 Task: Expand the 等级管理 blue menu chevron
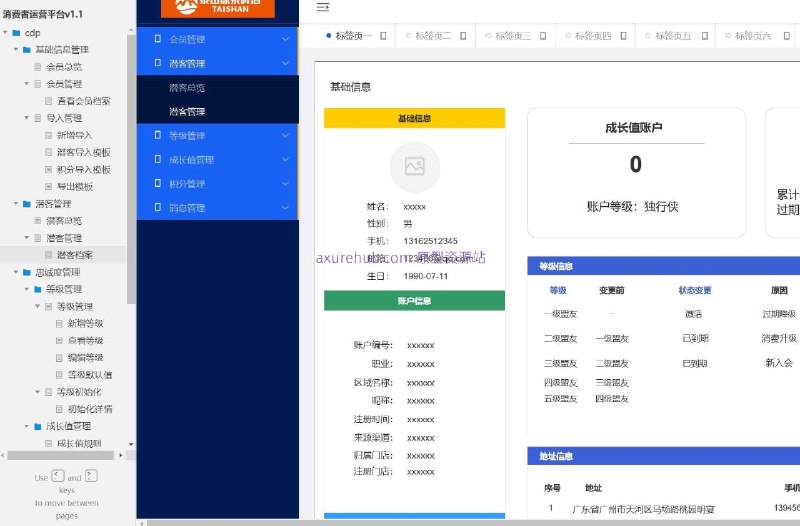(x=285, y=135)
